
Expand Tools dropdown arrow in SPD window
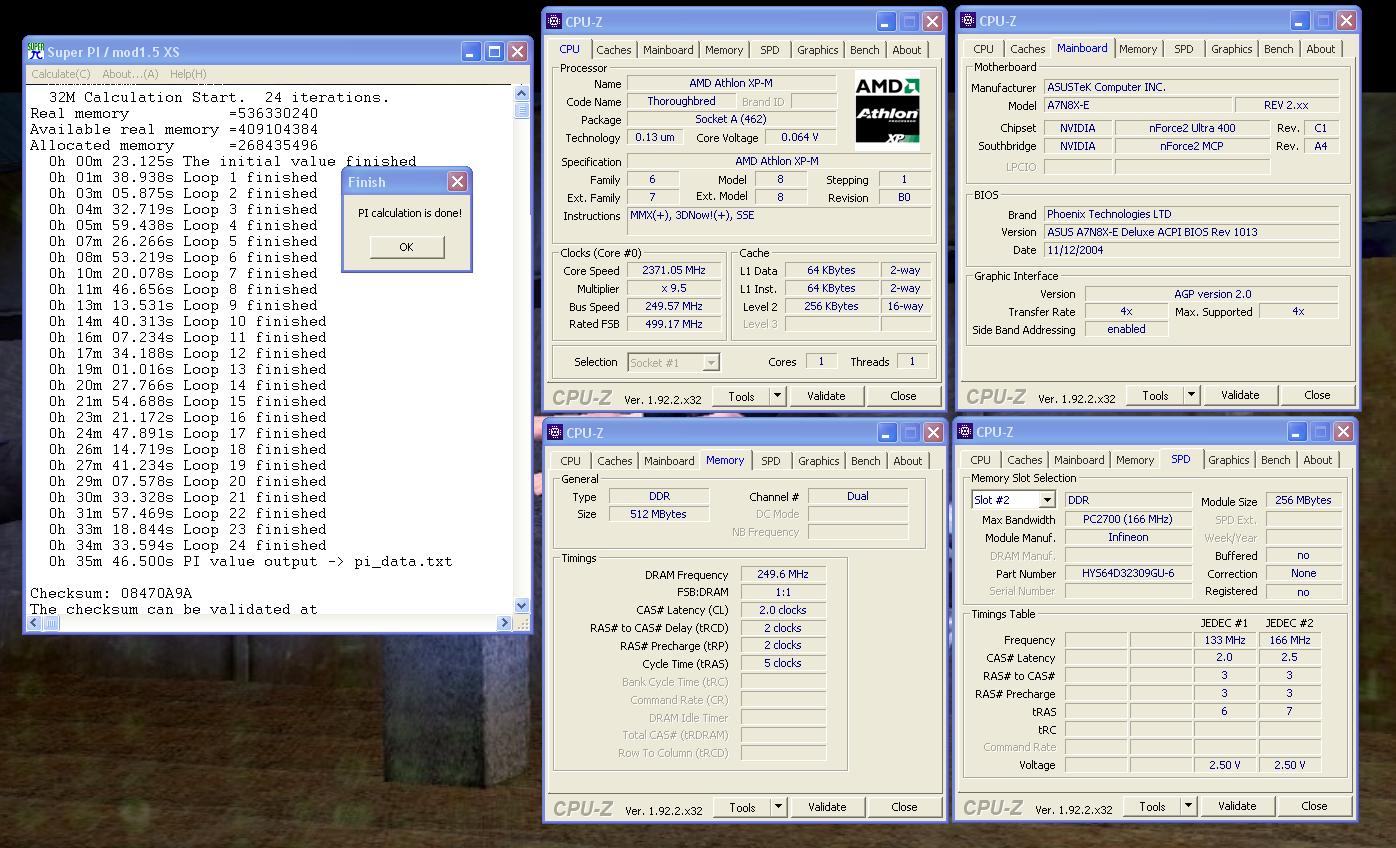pos(1188,806)
